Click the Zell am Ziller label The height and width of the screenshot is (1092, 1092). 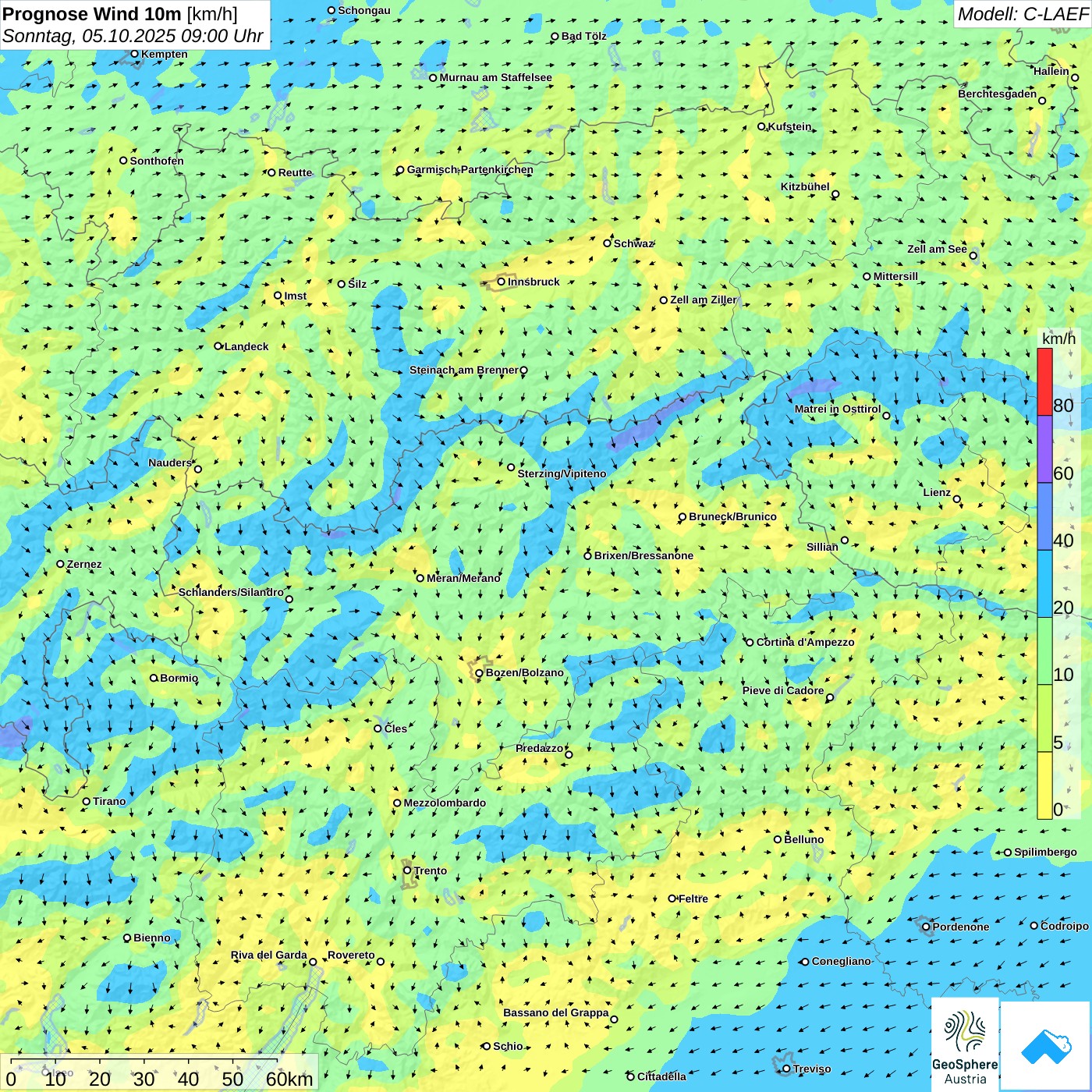704,300
